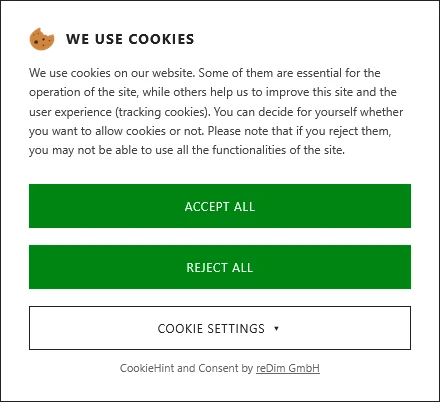Viewport: 440px width, 402px height.
Task: Click the small triangle arrow next to COOKIE SETTINGS
Action: coord(276,329)
